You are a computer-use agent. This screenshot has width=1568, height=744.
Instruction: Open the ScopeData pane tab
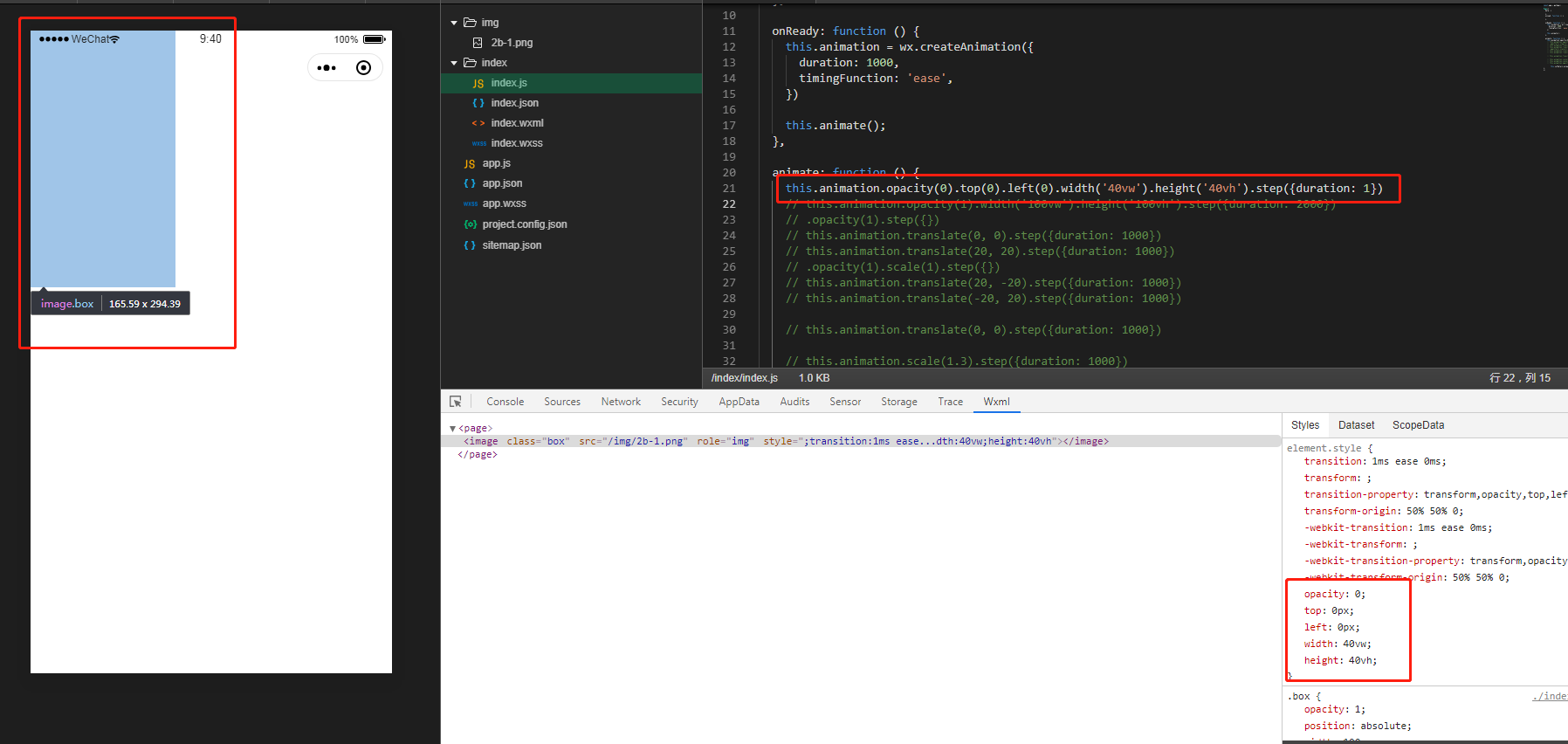[x=1418, y=425]
